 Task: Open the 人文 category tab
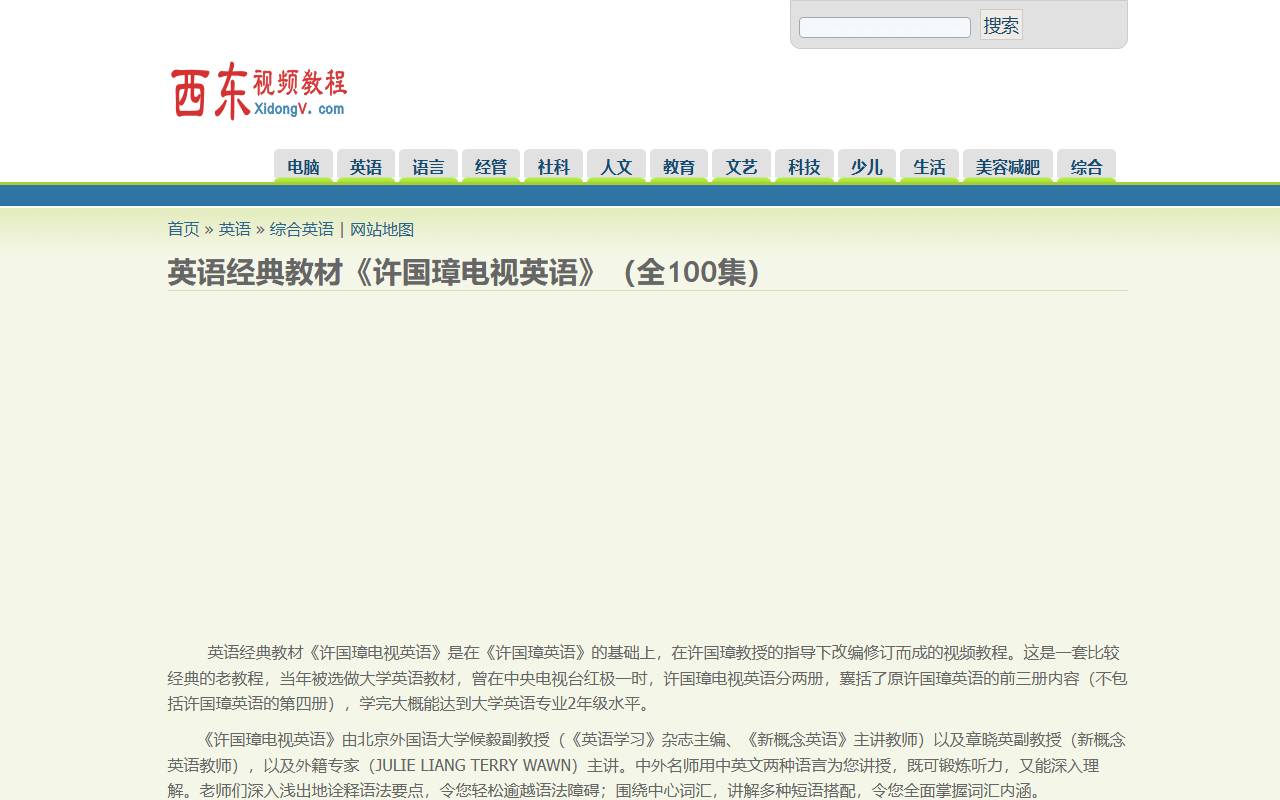[616, 166]
